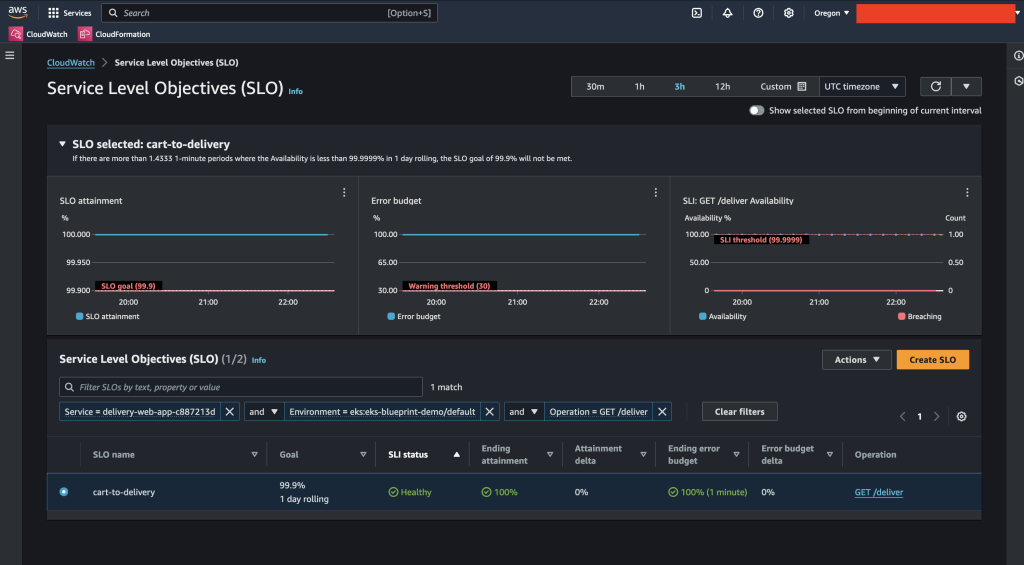Select the 1h time range
The image size is (1024, 565).
point(639,86)
